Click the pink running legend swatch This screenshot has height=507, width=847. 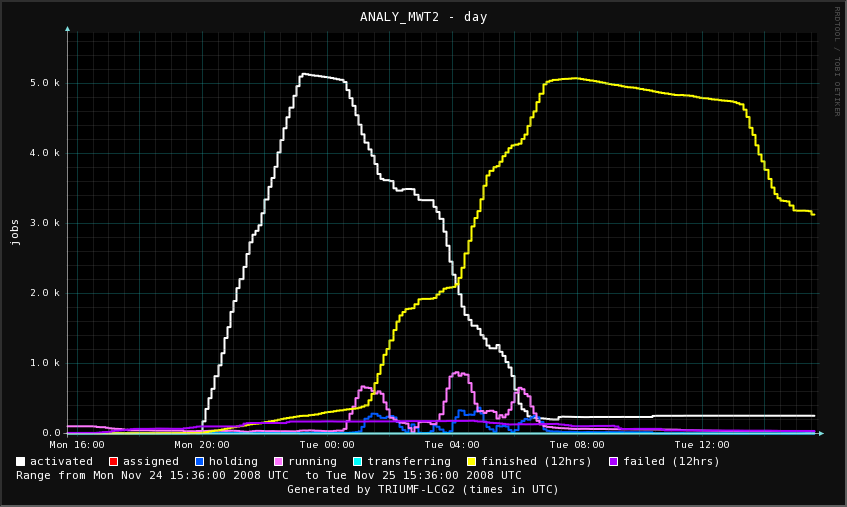coord(279,461)
